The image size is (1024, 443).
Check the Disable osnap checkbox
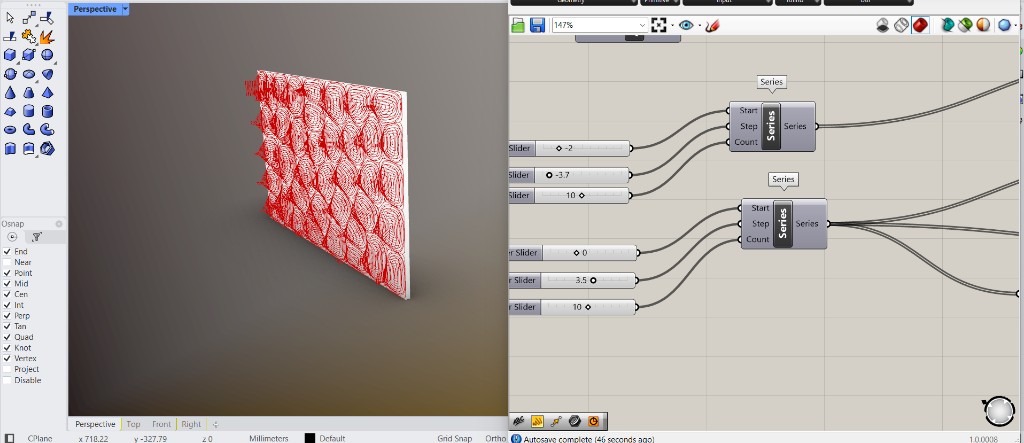click(7, 380)
